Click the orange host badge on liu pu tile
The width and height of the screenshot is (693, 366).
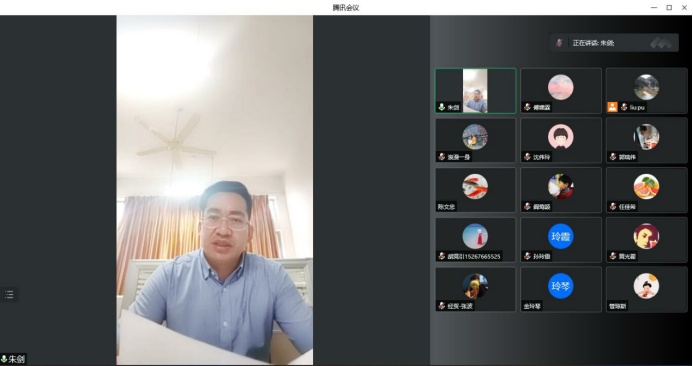[x=612, y=107]
